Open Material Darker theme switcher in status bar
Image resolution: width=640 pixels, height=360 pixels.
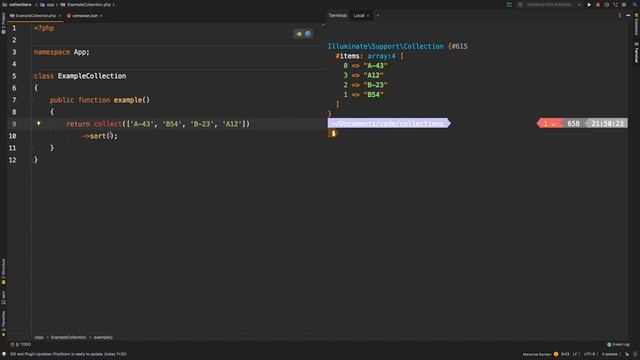pos(537,354)
